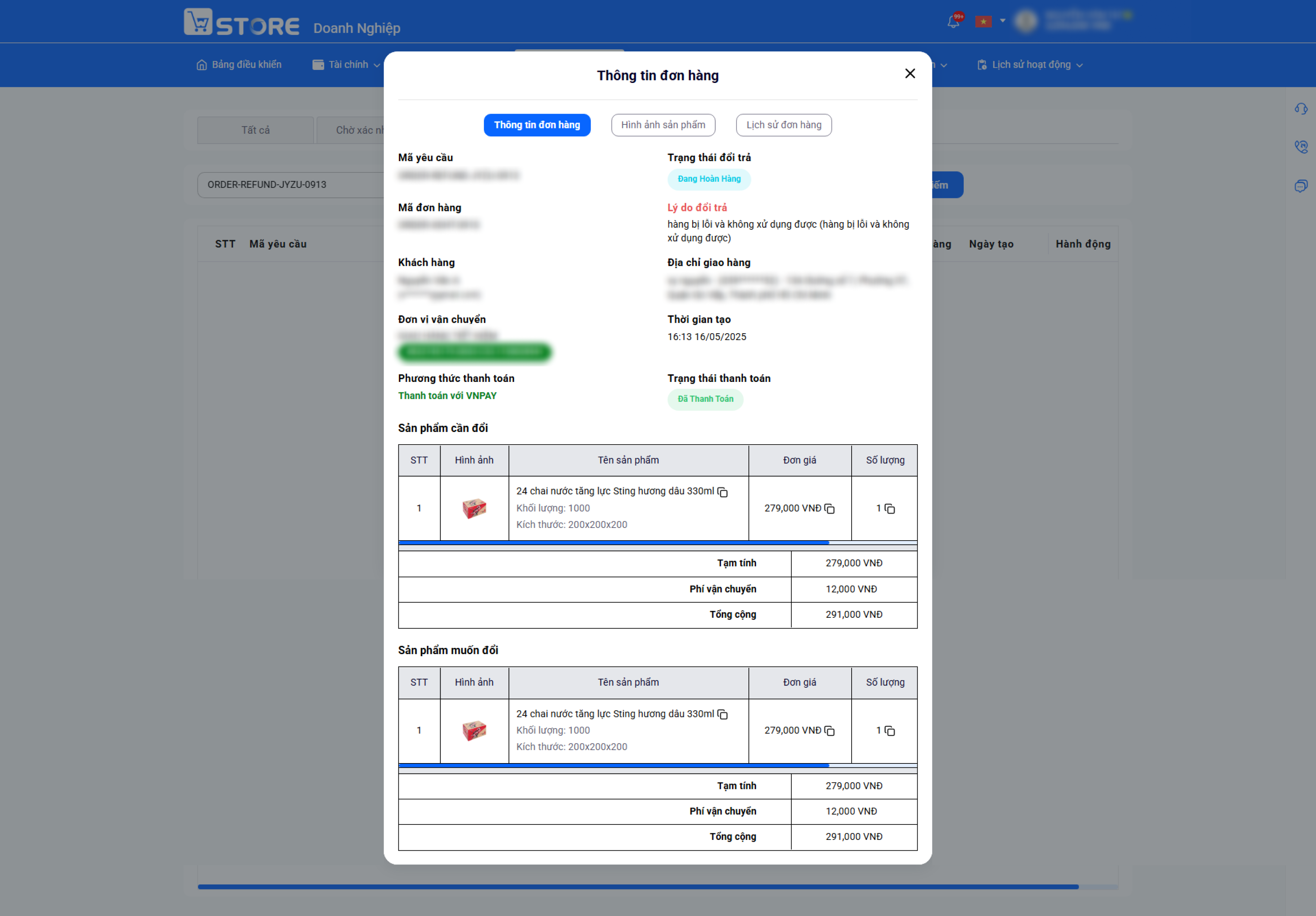Close the Thông tin đơn hàng dialog
The height and width of the screenshot is (916, 1316).
[x=910, y=73]
